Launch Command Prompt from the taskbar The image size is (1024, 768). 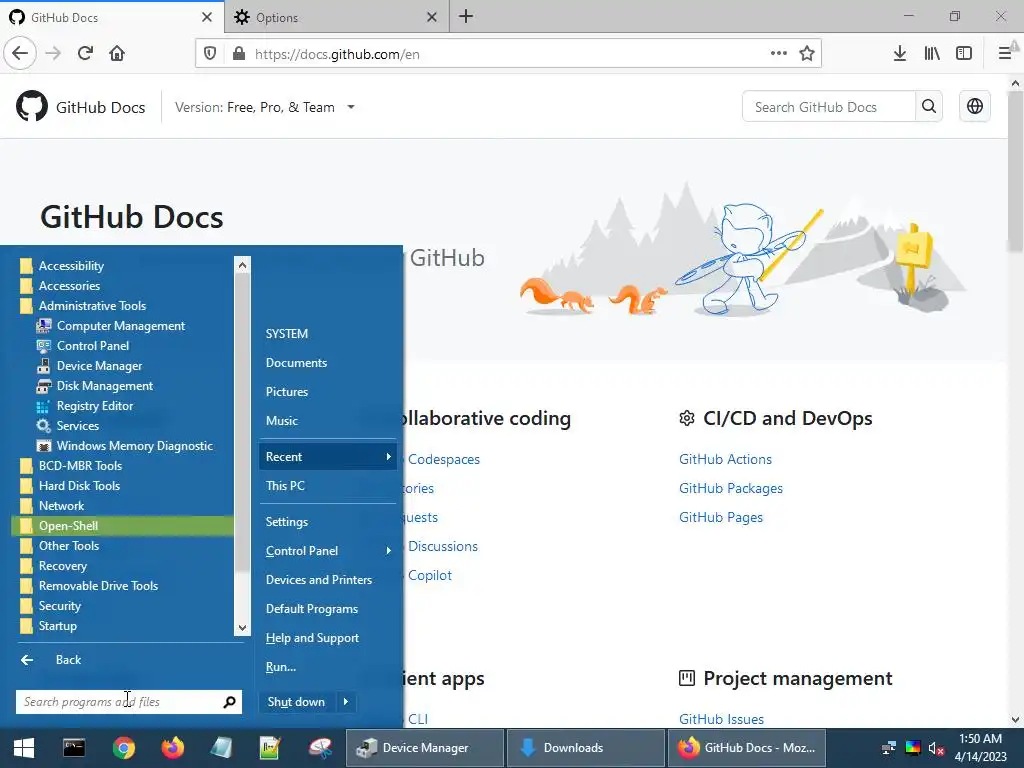click(x=74, y=748)
